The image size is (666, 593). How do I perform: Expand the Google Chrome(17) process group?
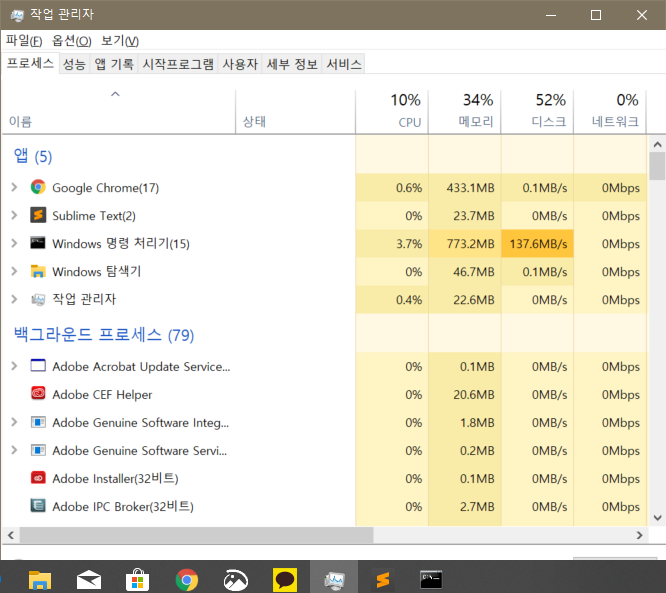click(14, 187)
